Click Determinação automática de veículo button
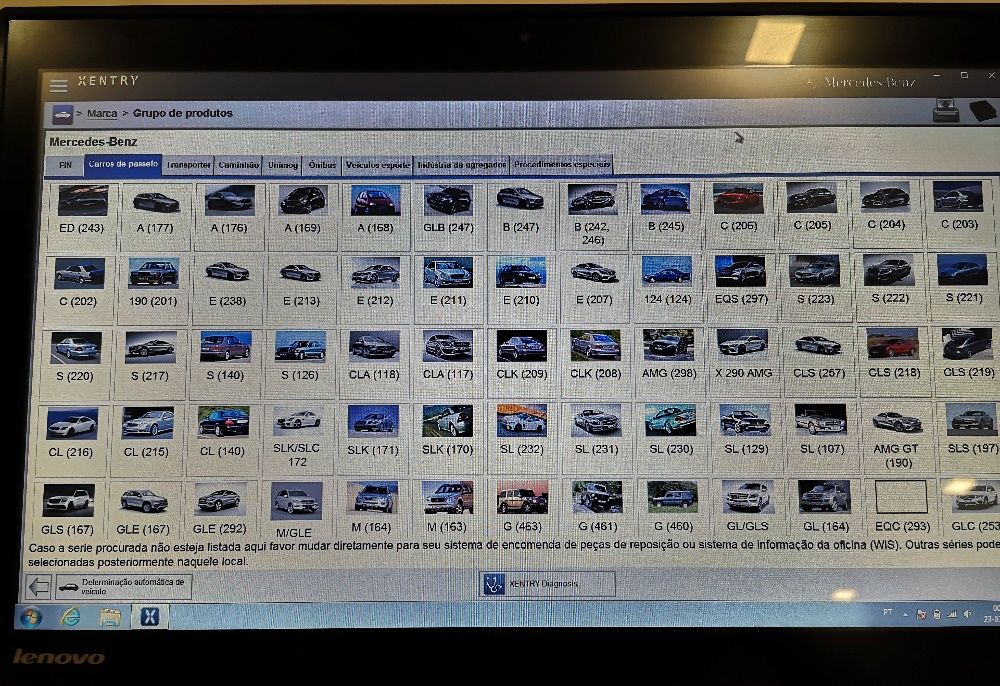The height and width of the screenshot is (686, 1000). point(124,587)
